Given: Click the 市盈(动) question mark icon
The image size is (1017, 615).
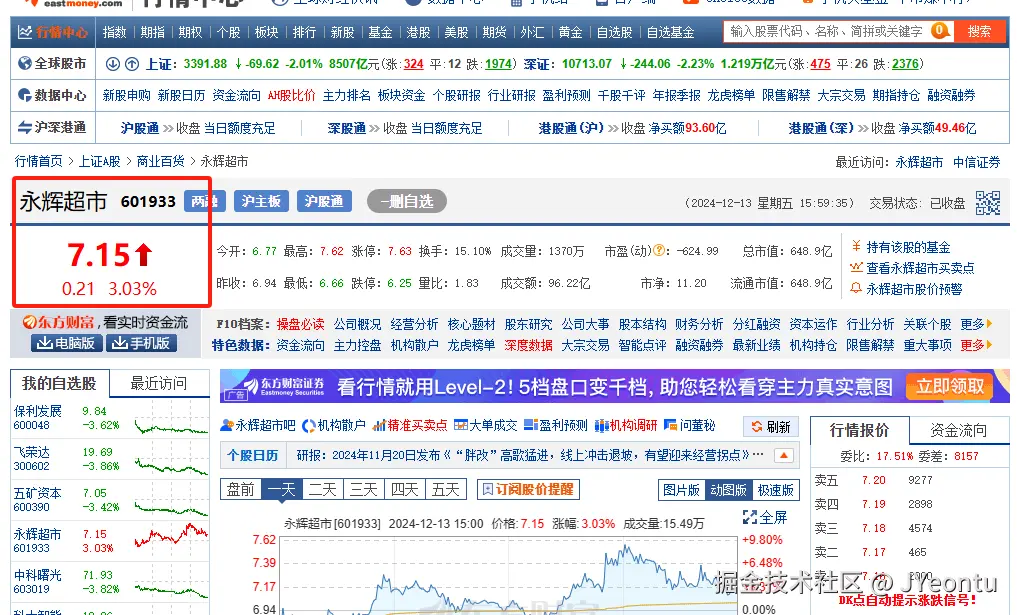Looking at the screenshot, I should coord(660,250).
